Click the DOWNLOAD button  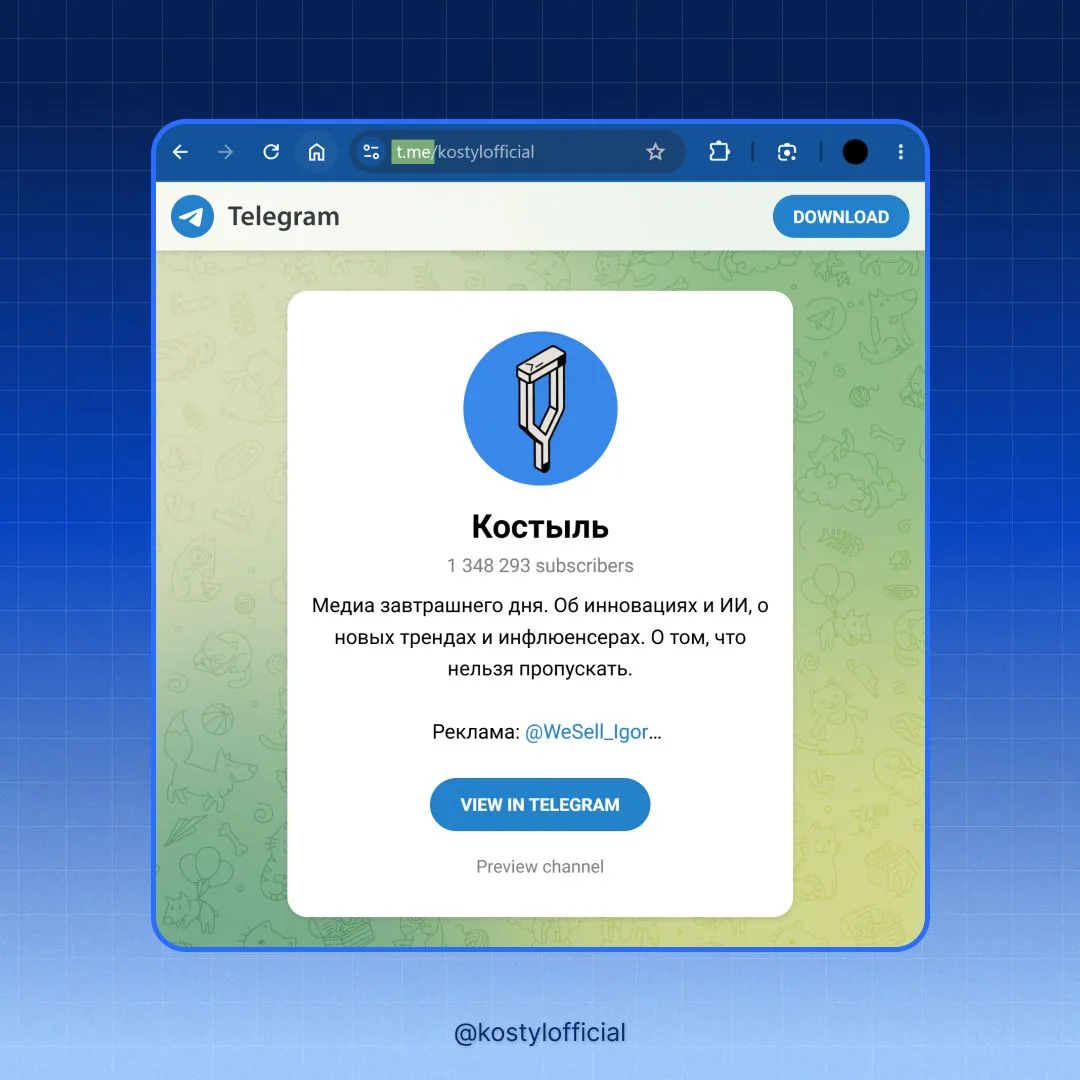point(840,216)
